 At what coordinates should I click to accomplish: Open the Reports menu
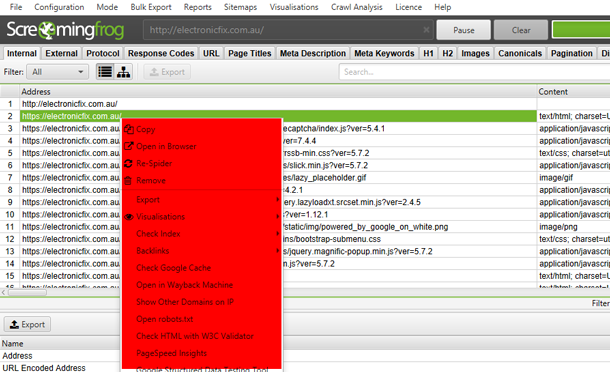[x=198, y=7]
